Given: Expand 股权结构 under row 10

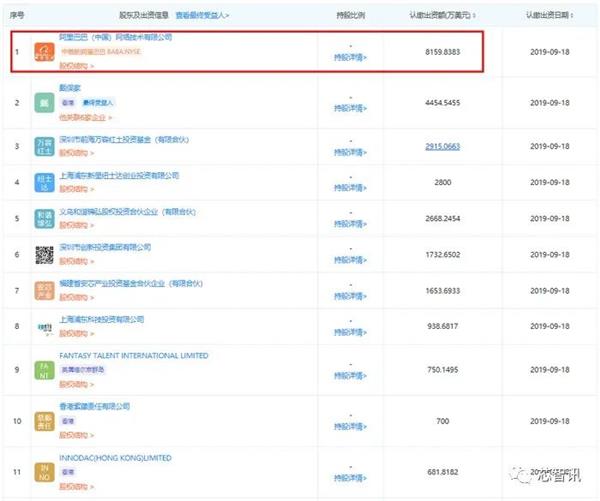Looking at the screenshot, I should pos(77,435).
